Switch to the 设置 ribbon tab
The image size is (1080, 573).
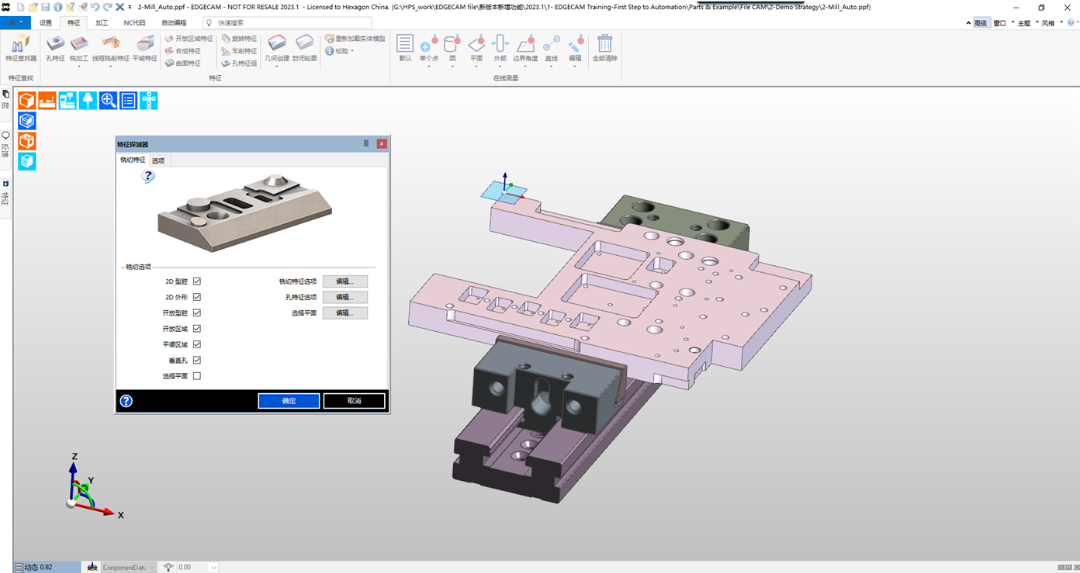point(45,23)
